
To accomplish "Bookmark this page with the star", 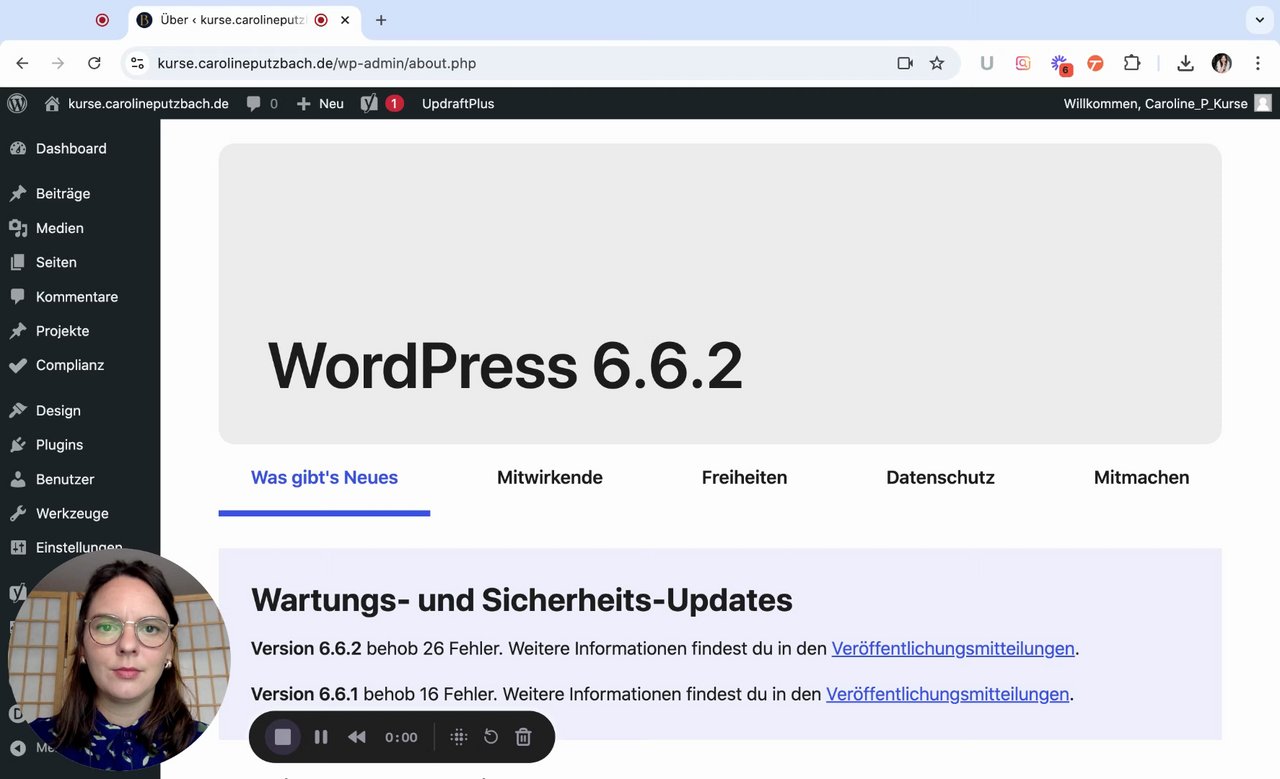I will click(937, 63).
